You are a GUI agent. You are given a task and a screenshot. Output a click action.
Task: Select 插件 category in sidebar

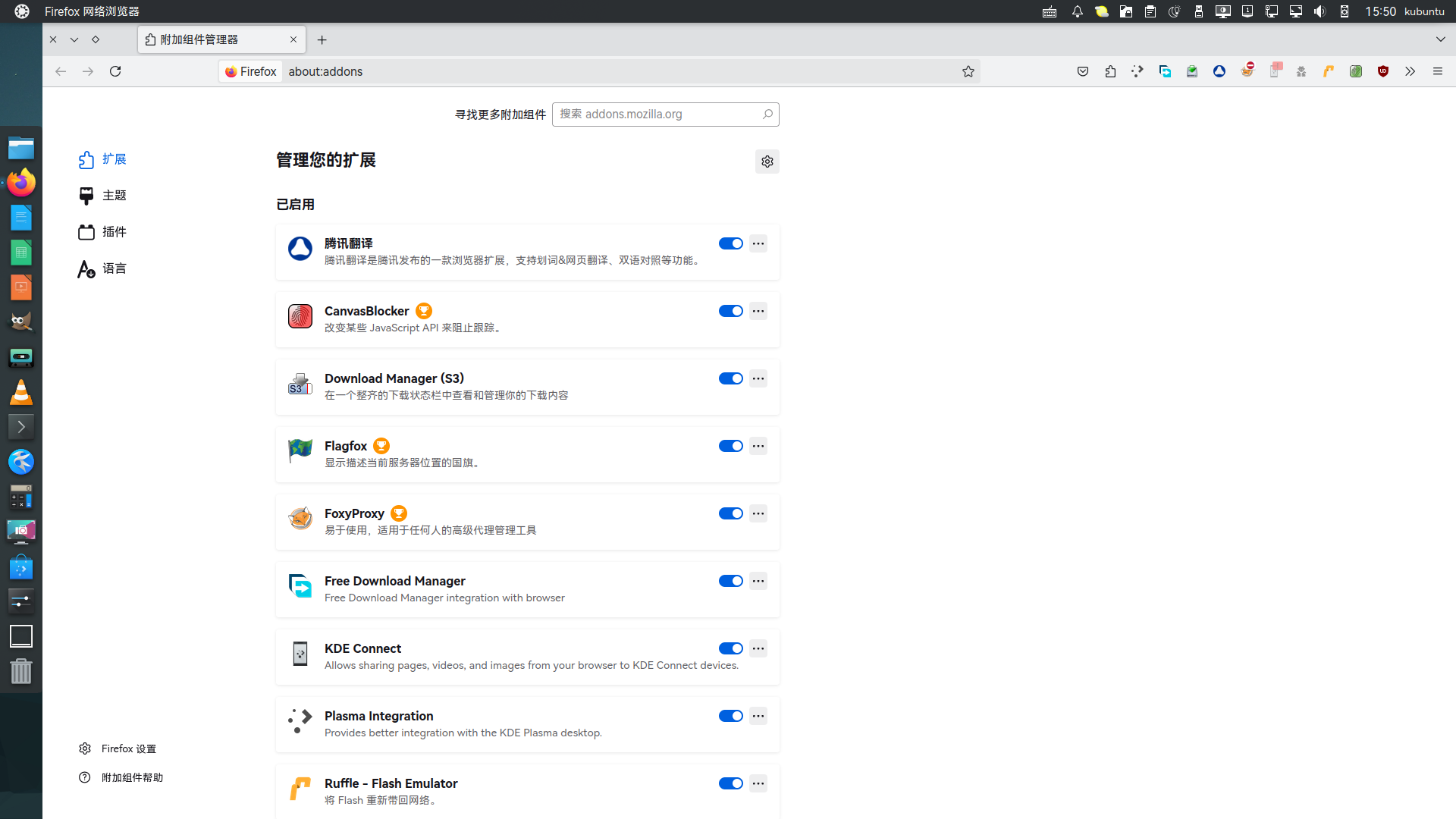click(102, 232)
